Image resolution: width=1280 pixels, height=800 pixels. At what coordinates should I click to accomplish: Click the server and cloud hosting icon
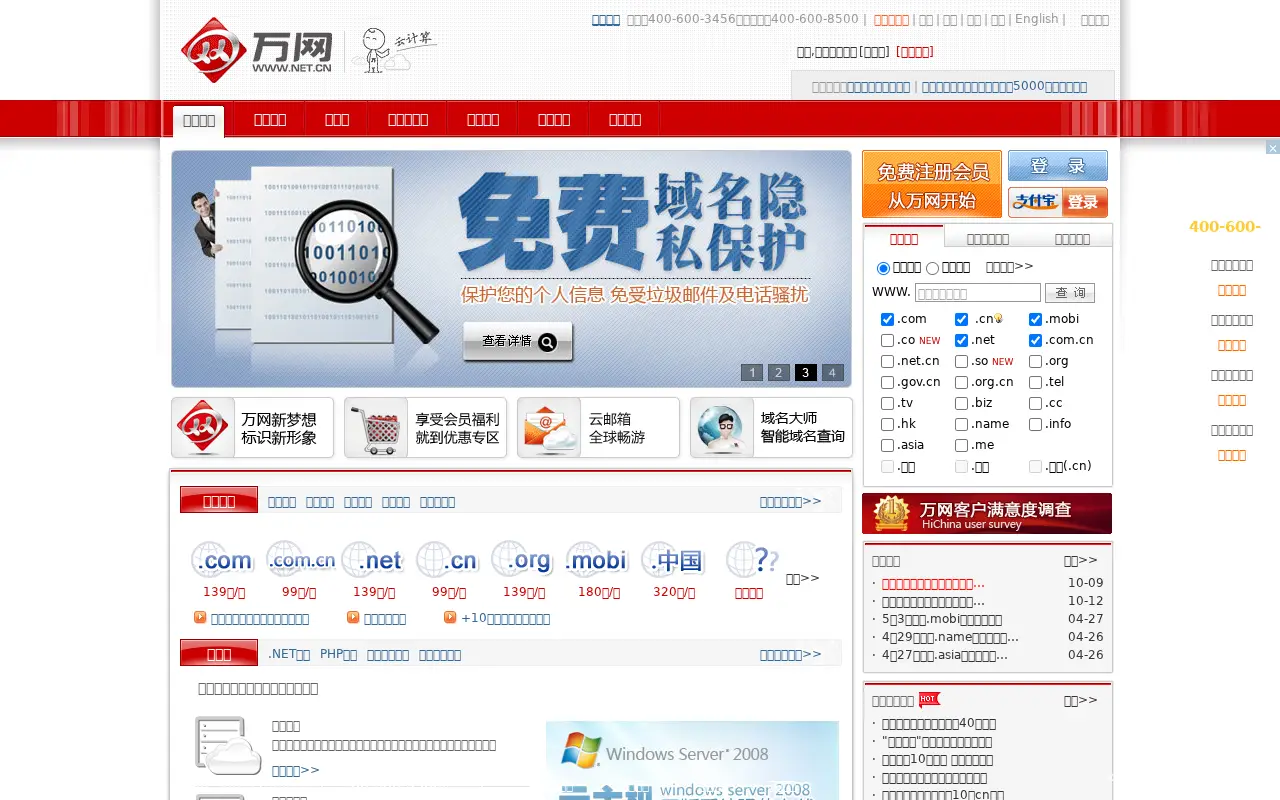click(x=228, y=746)
